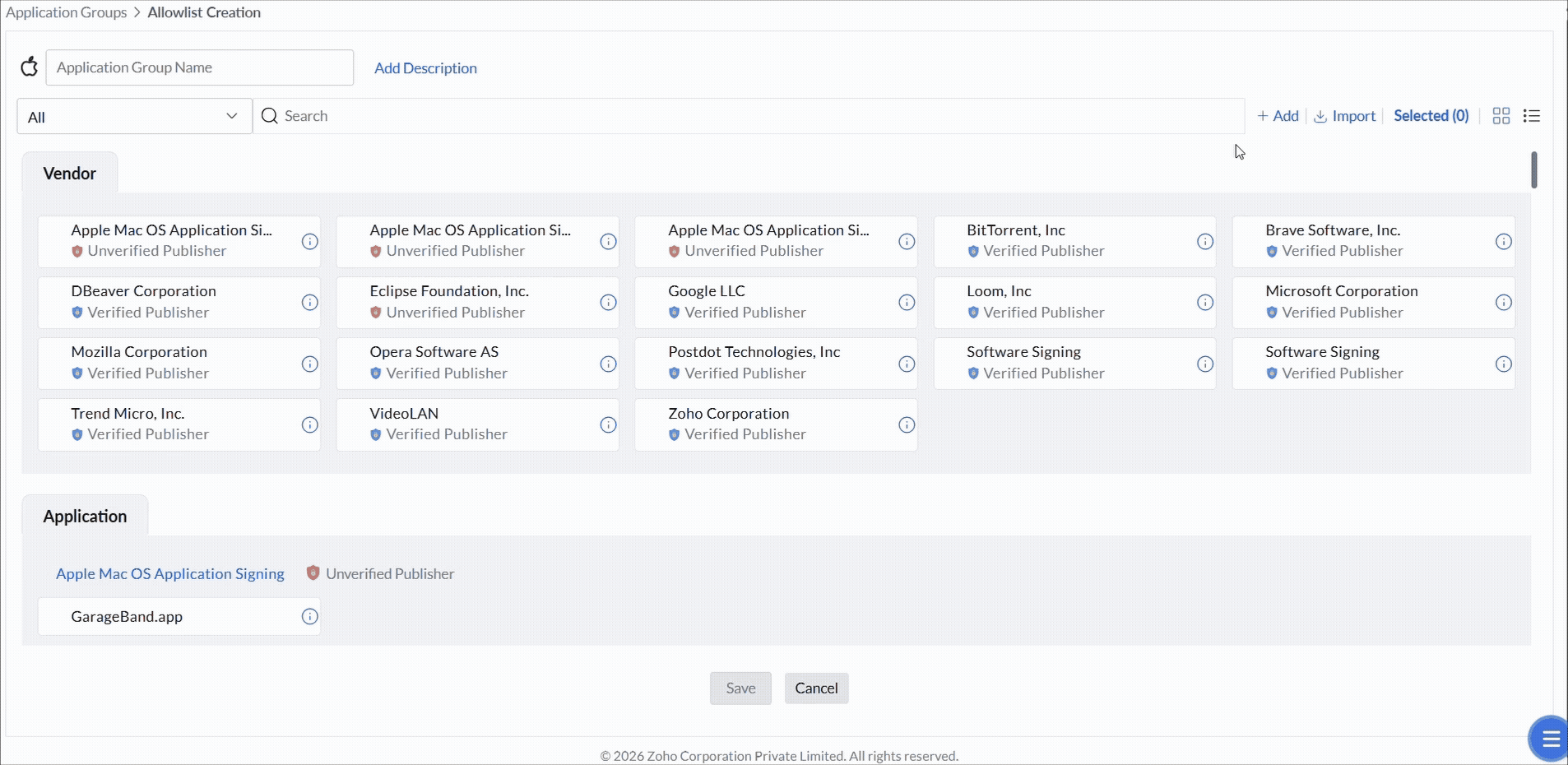Click Zoho Corporation info icon
This screenshot has width=1568, height=765.
coord(907,424)
